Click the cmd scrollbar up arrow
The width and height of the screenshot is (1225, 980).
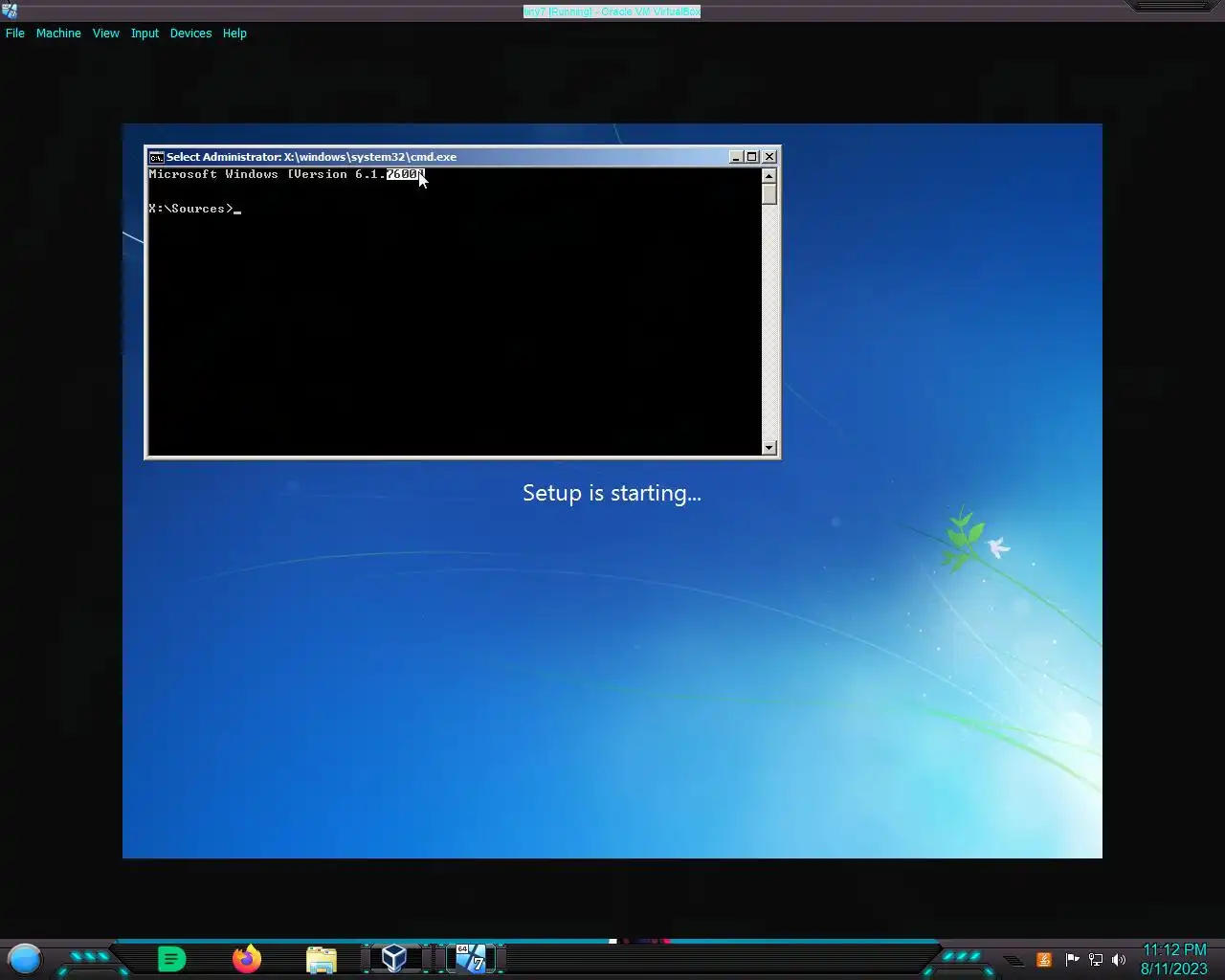coord(768,175)
